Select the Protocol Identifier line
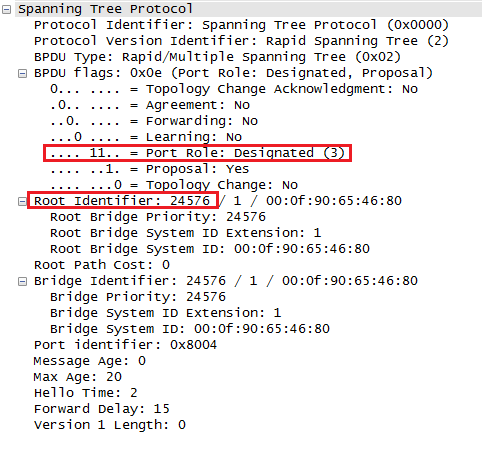Screen dimensions: 482x450 (241, 25)
